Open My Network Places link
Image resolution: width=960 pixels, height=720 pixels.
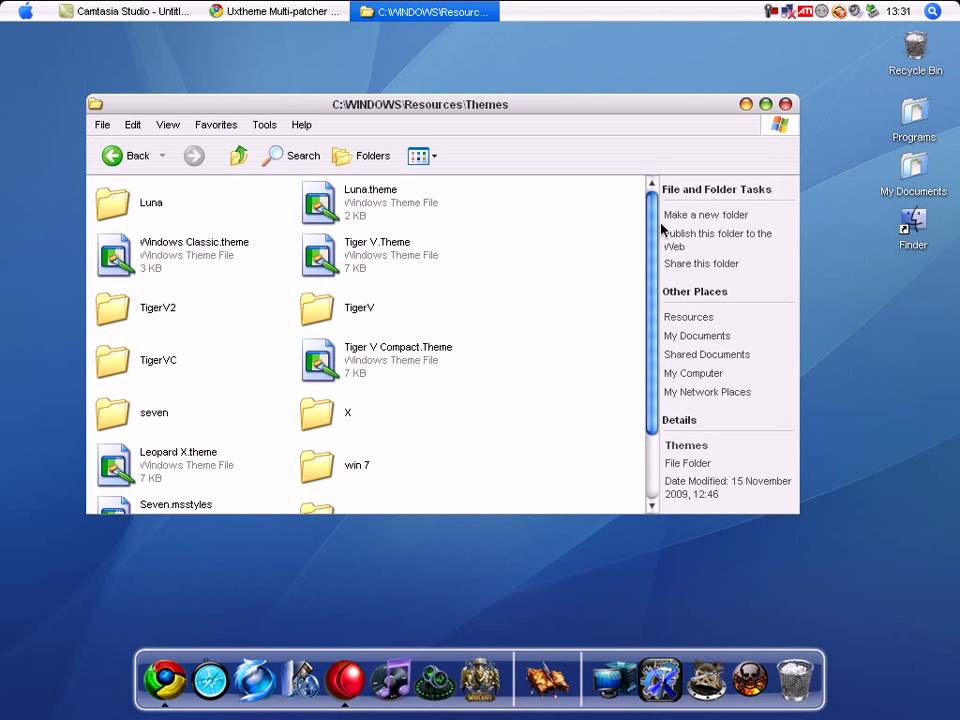coord(707,392)
